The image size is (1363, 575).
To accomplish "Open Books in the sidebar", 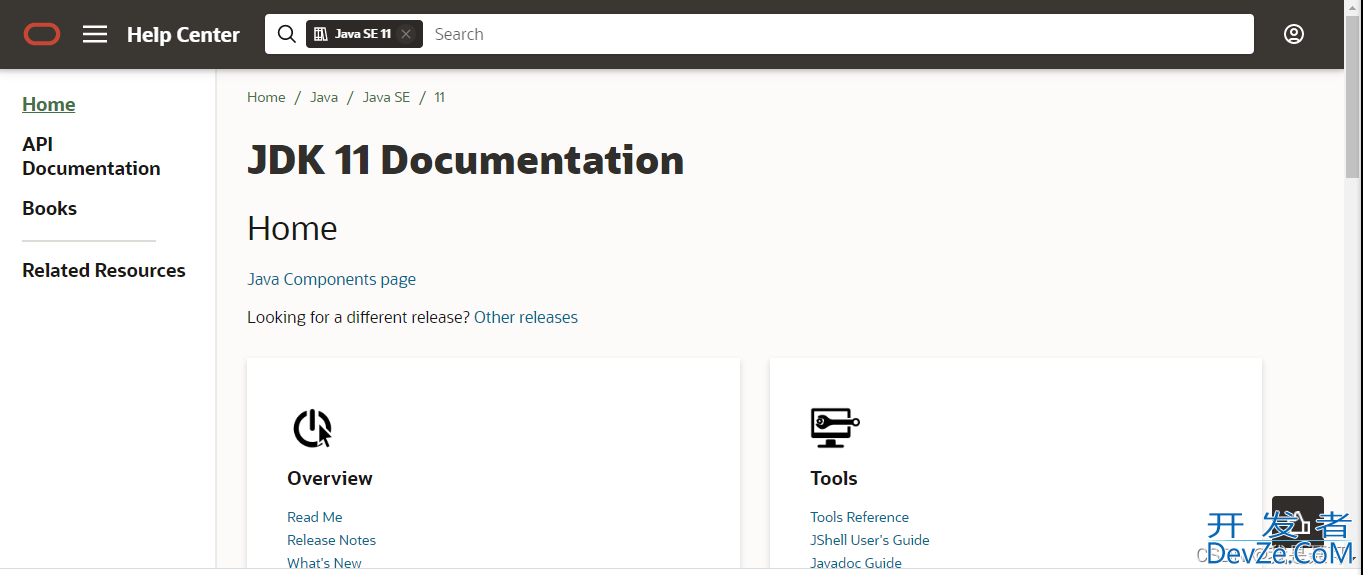I will 50,208.
